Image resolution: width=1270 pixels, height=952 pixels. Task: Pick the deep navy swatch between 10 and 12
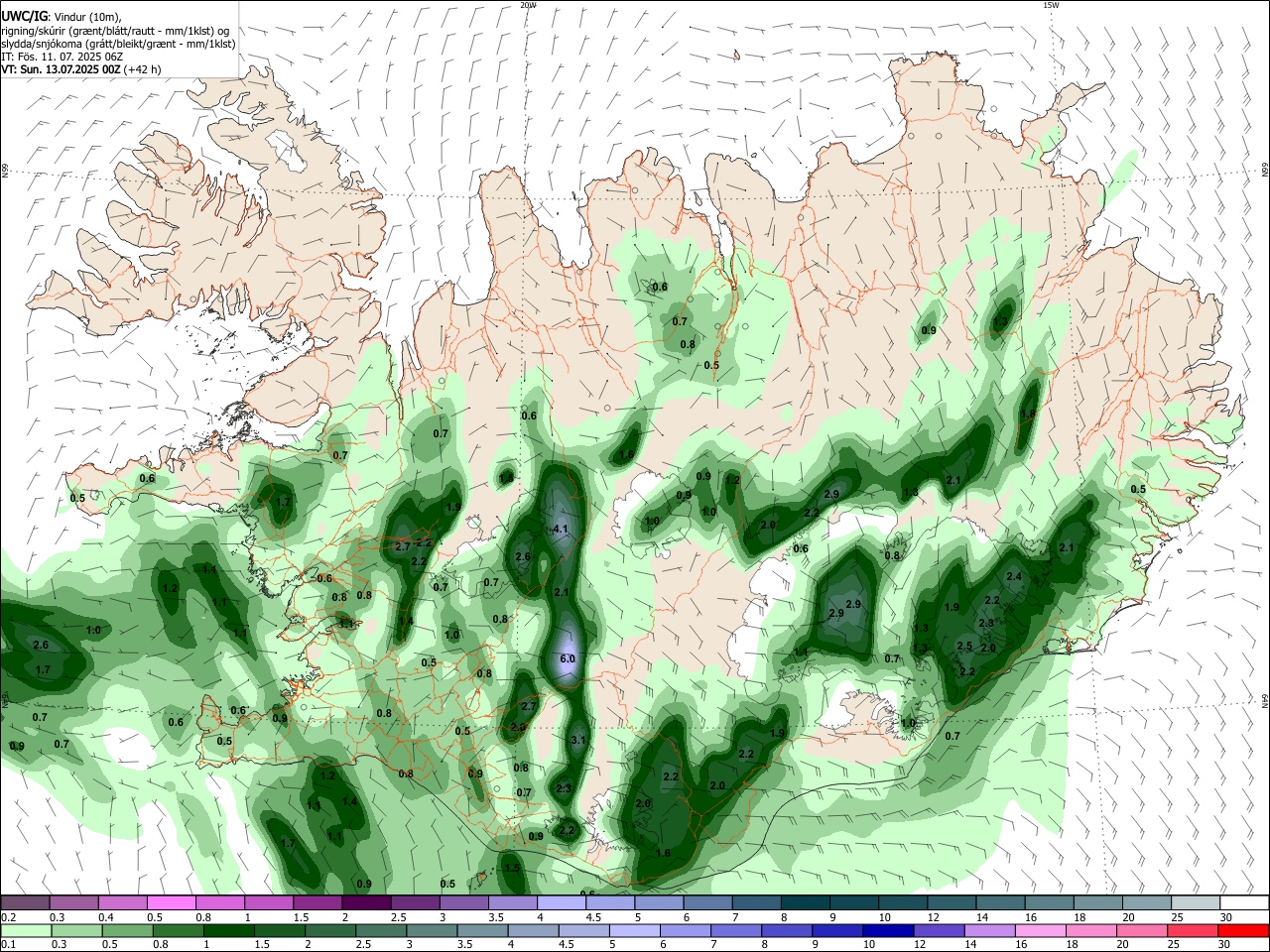pyautogui.click(x=889, y=930)
